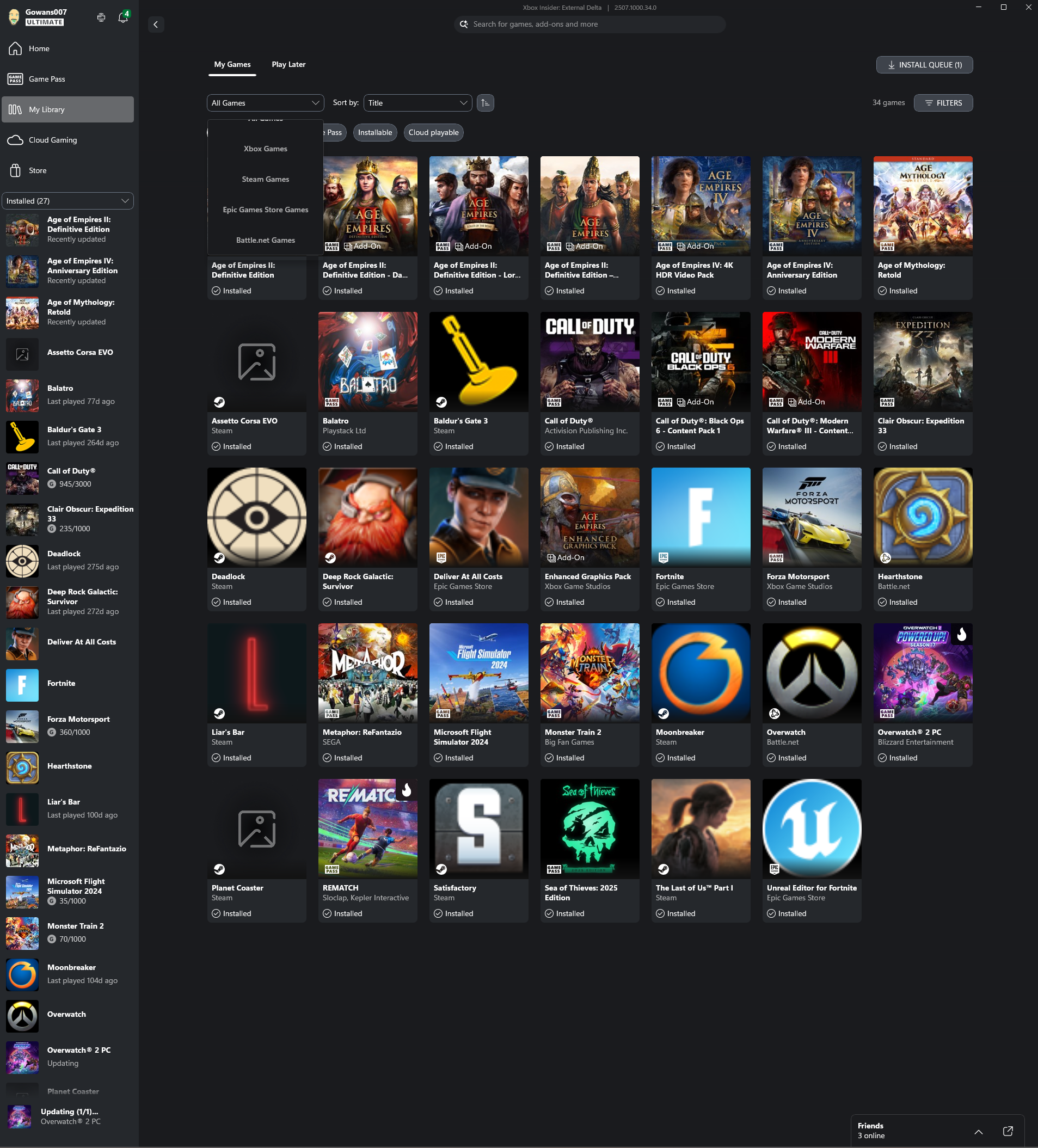Click the printer-like device icon near profile
1038x1148 pixels.
(101, 17)
